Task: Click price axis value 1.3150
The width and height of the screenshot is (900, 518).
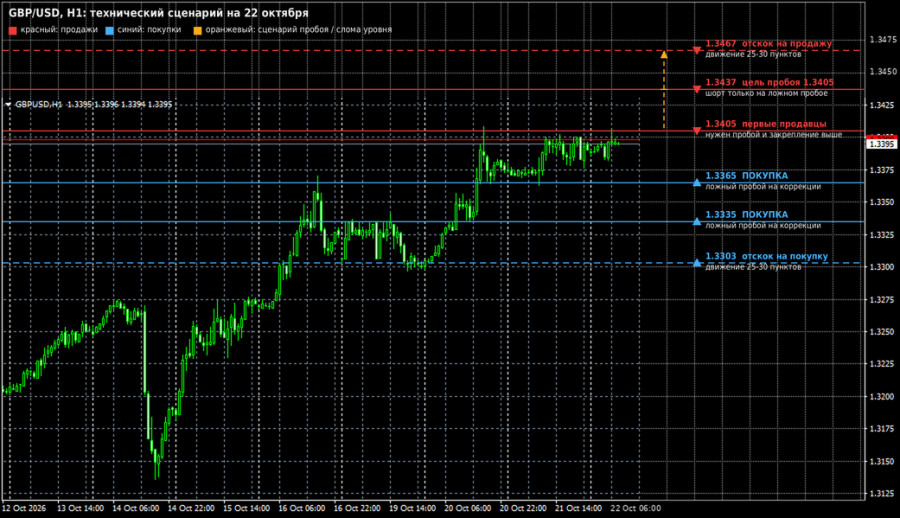Action: 882,462
